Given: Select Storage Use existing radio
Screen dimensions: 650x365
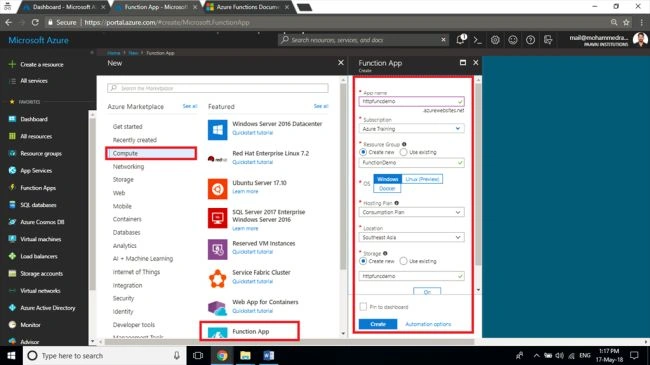Looking at the screenshot, I should click(x=403, y=261).
